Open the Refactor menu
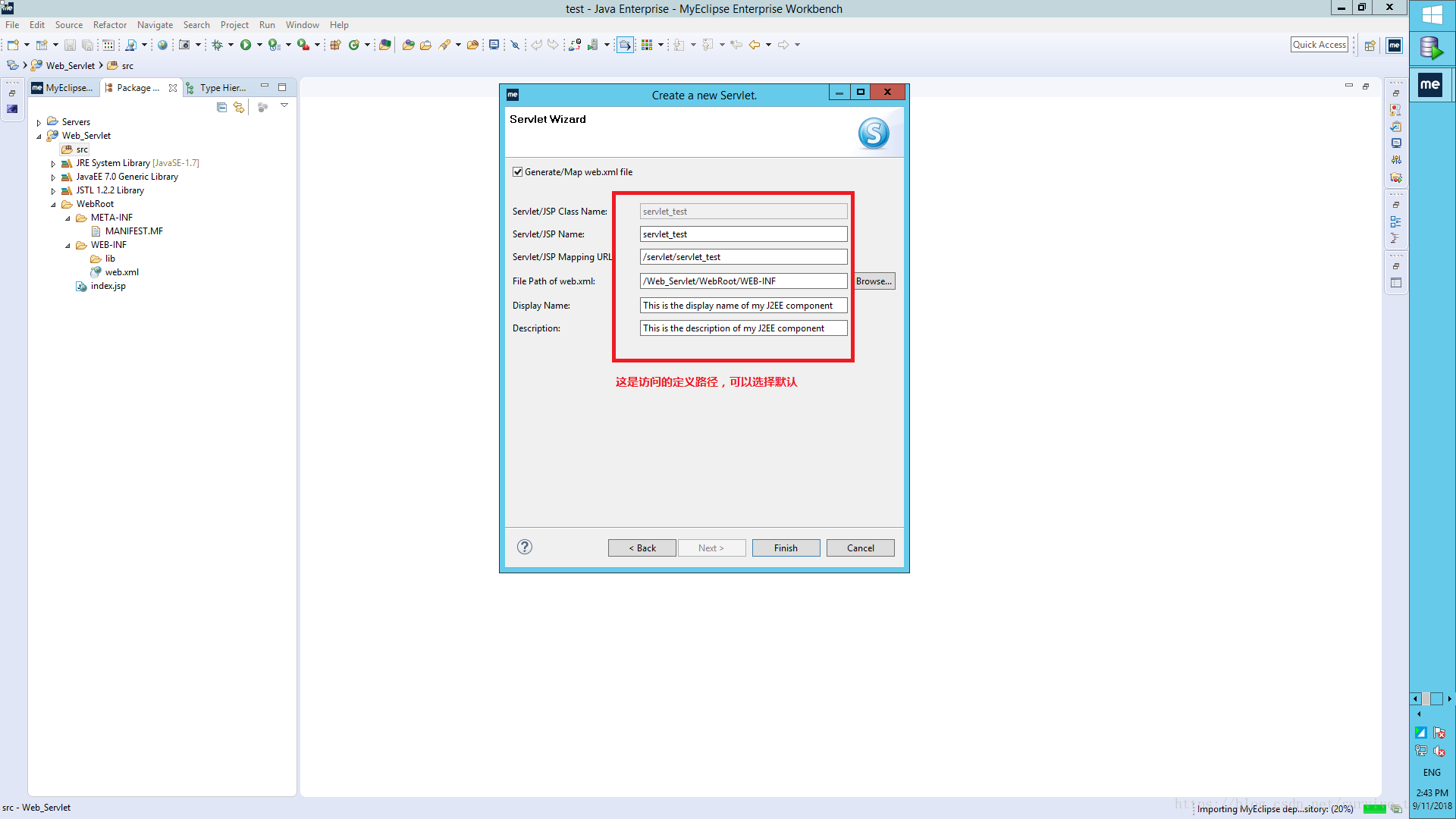Viewport: 1456px width, 819px height. tap(109, 25)
